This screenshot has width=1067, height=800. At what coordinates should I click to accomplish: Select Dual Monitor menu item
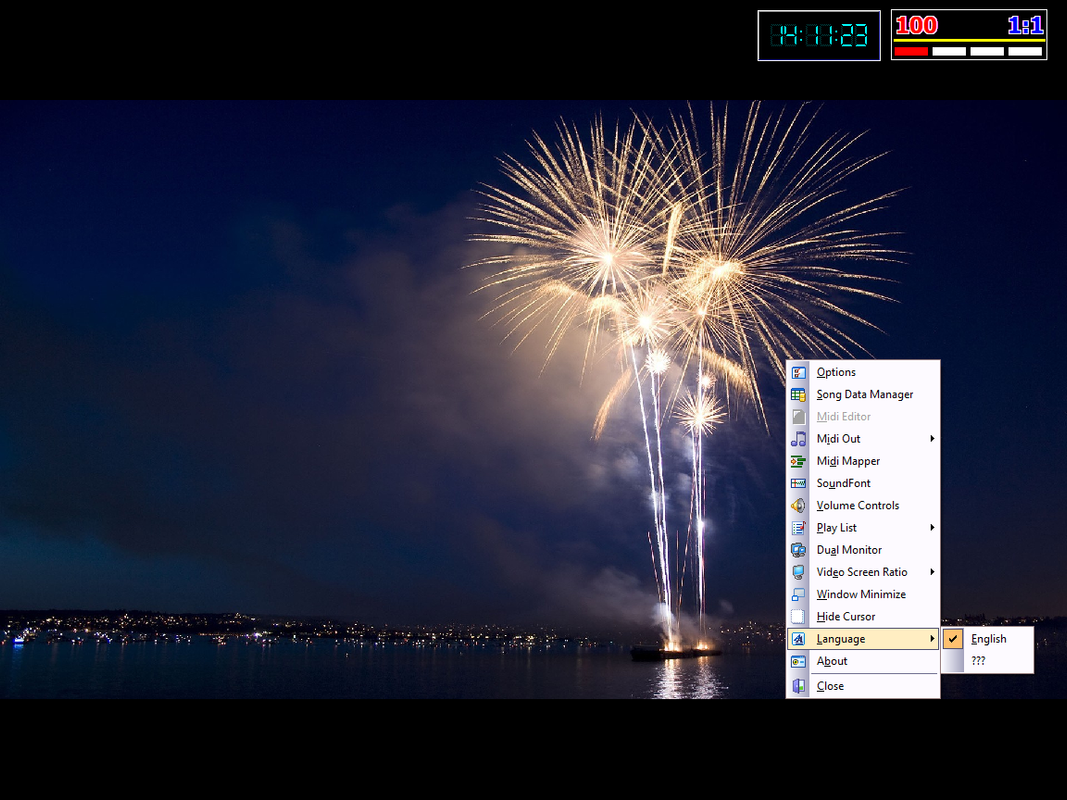(x=863, y=550)
